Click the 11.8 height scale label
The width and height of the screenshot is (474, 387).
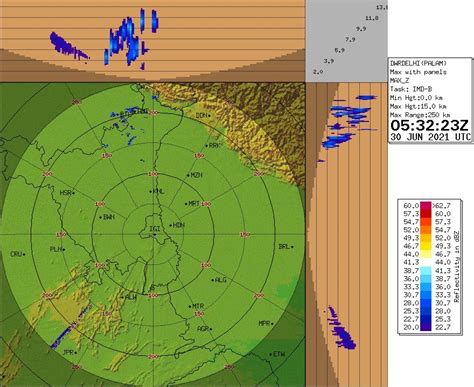pyautogui.click(x=372, y=18)
